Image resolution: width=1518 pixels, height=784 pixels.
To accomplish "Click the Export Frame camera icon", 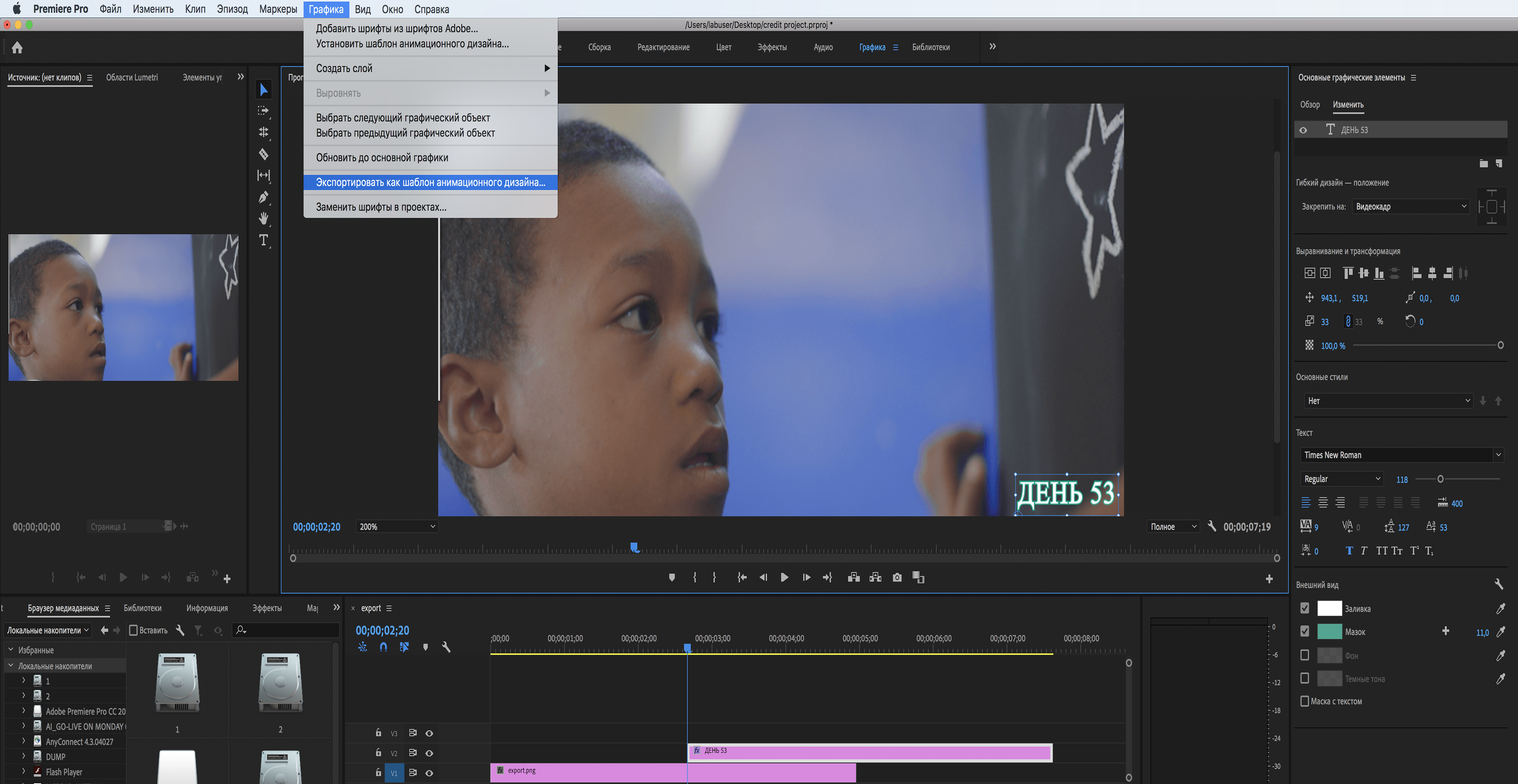I will click(x=897, y=577).
